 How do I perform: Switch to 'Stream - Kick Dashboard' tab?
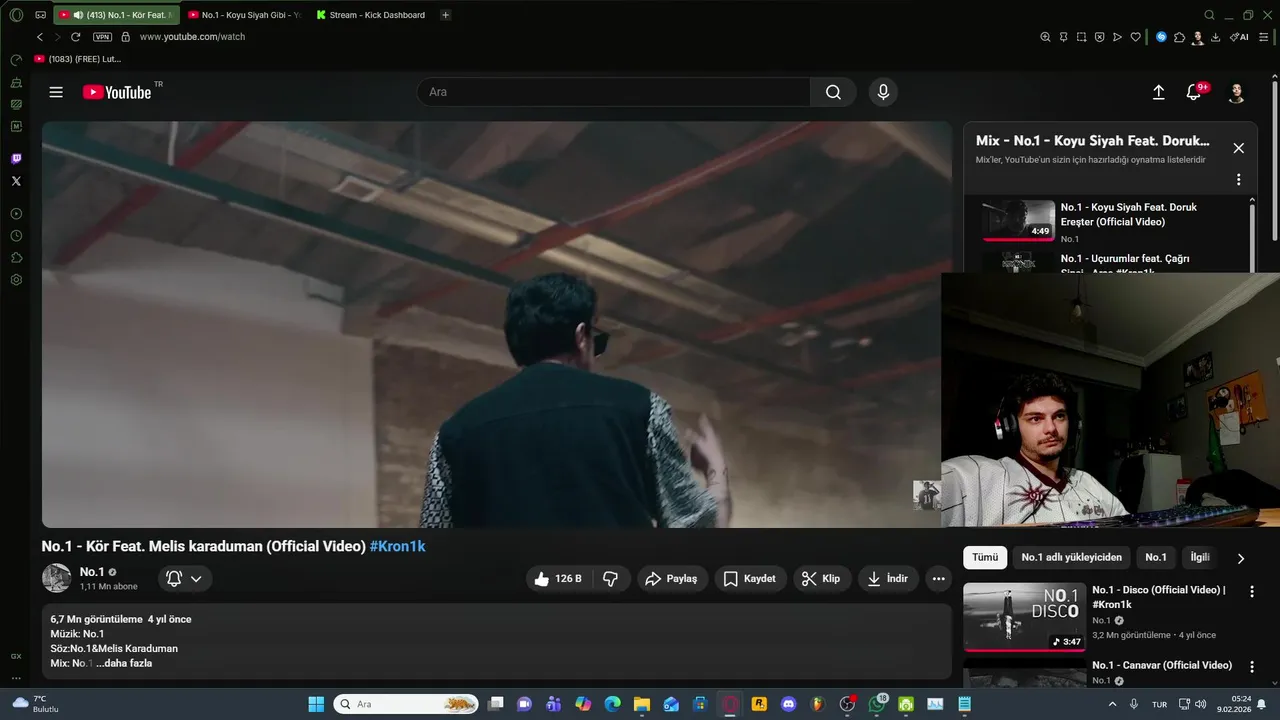coord(371,15)
